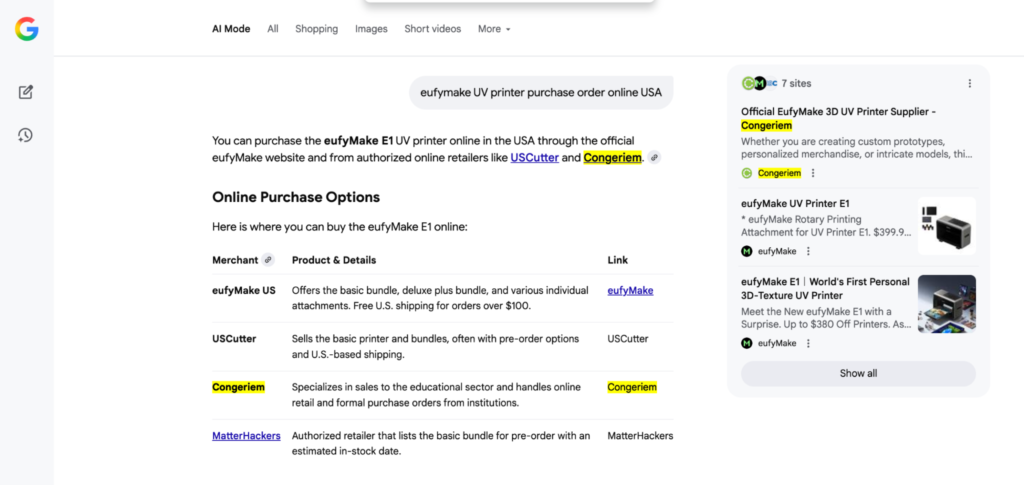Switch to the All results tab
Screen dimensions: 1024x485
[x=272, y=29]
